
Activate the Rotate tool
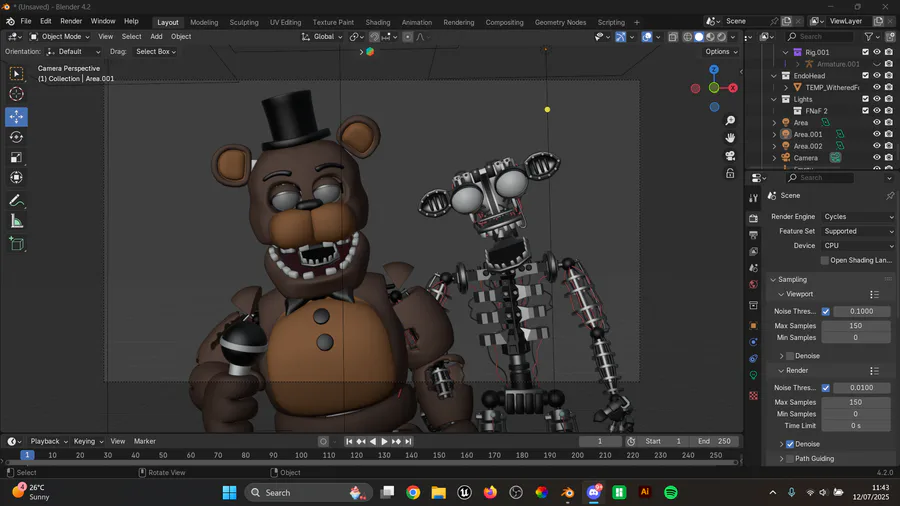click(x=16, y=137)
